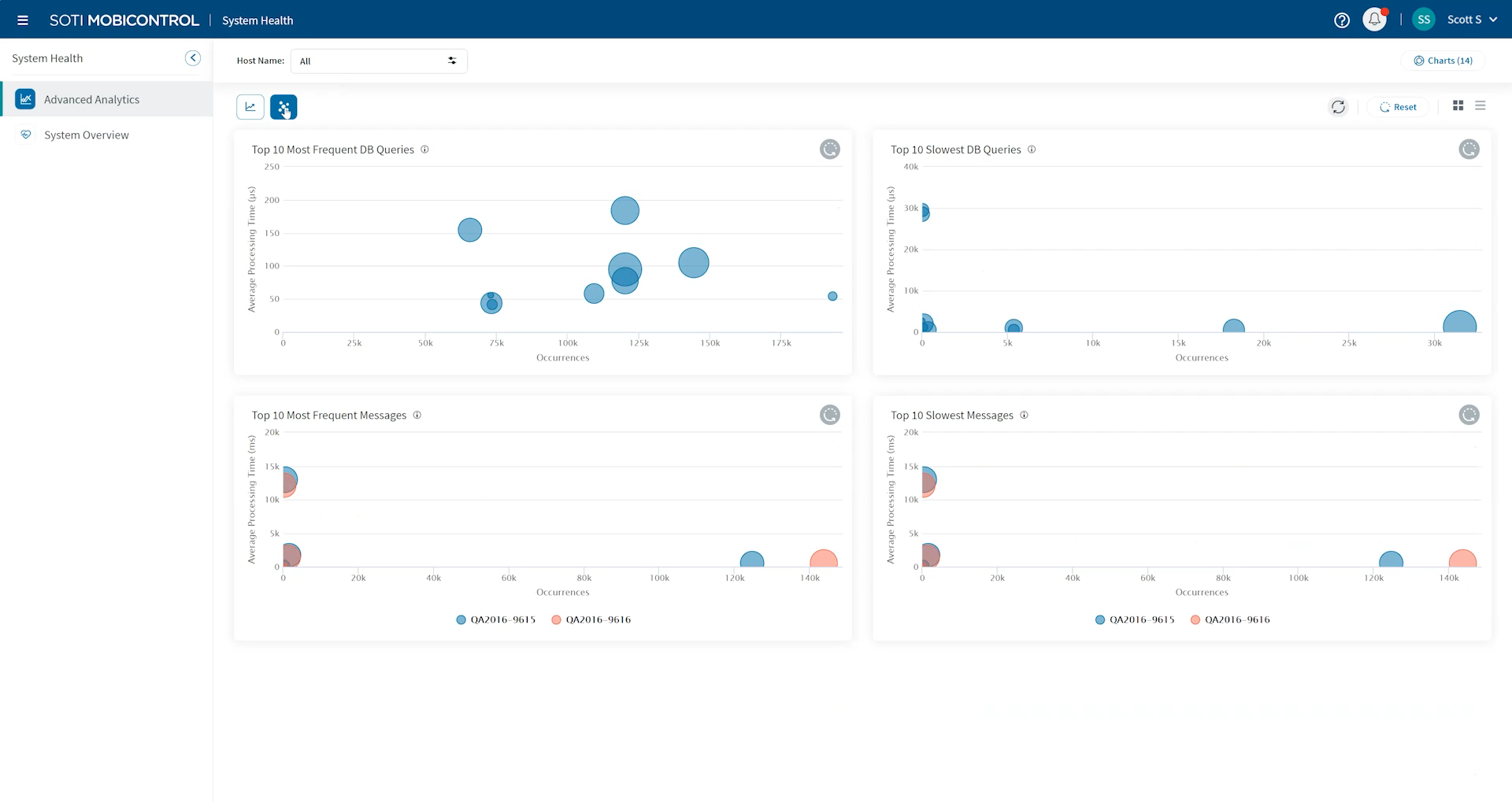The image size is (1512, 802).
Task: Open the notifications bell
Action: [x=1374, y=20]
